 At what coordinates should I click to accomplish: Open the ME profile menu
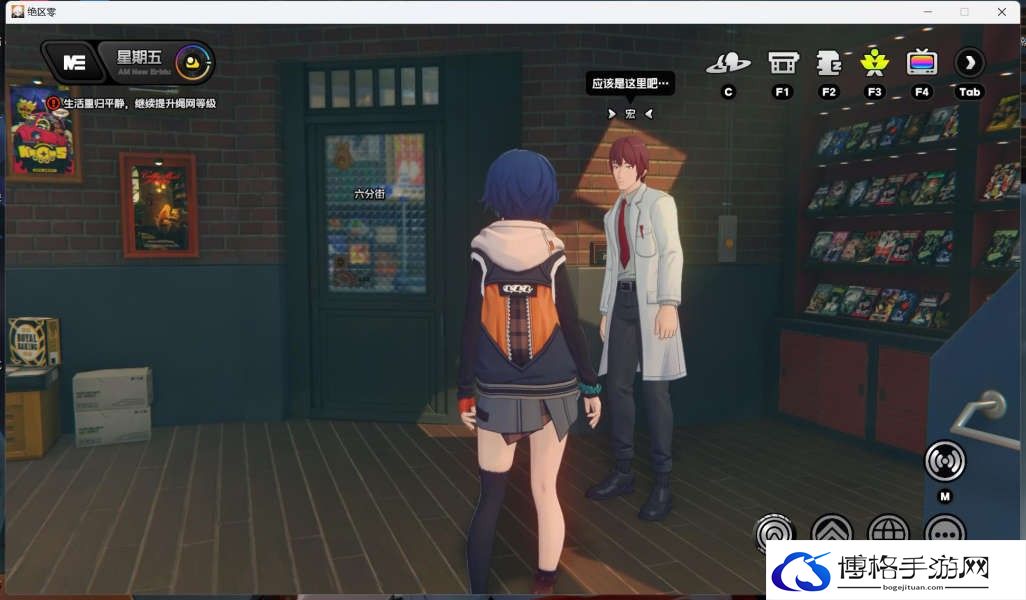click(74, 62)
